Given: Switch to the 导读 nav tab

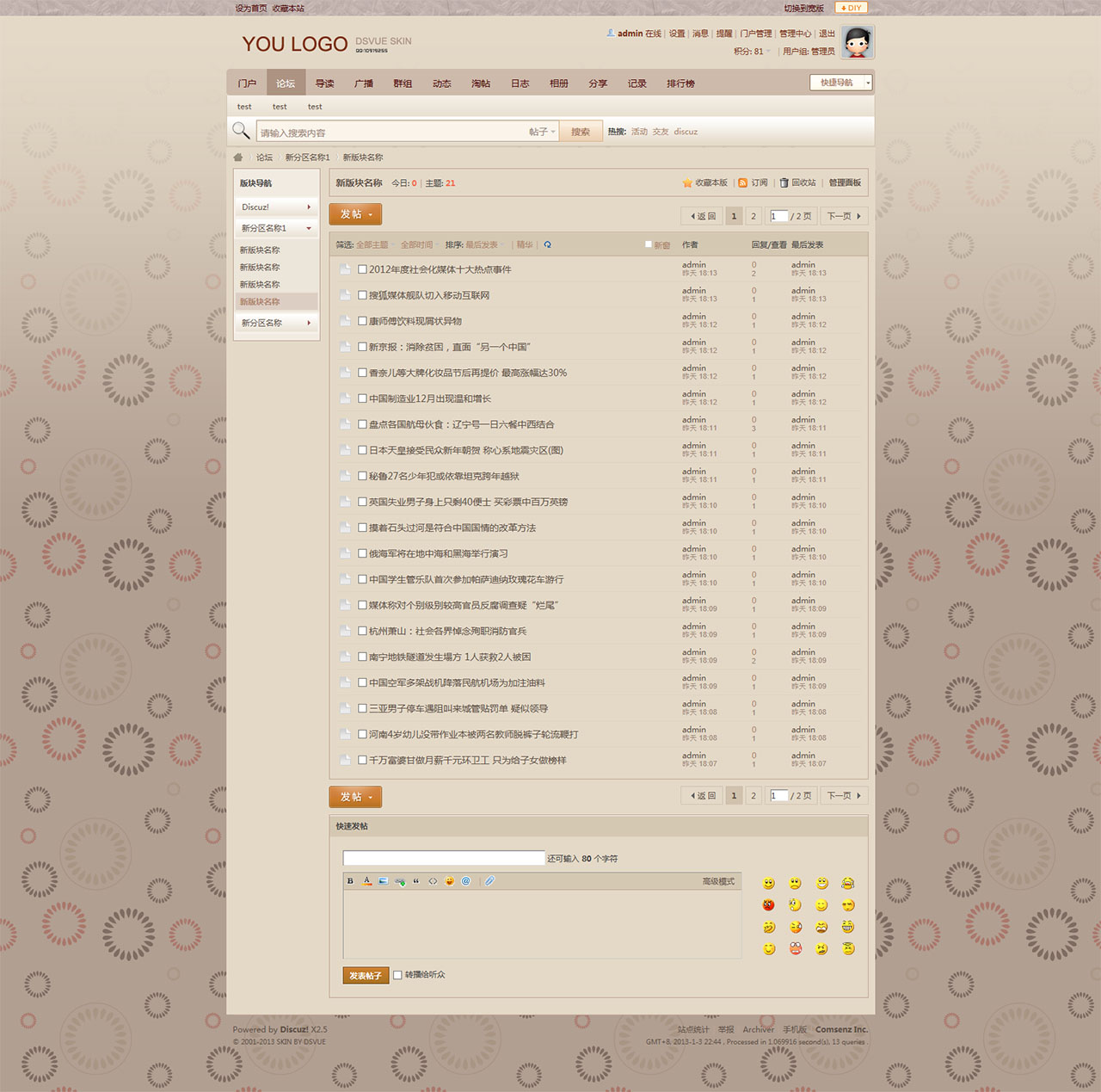Looking at the screenshot, I should pos(324,83).
